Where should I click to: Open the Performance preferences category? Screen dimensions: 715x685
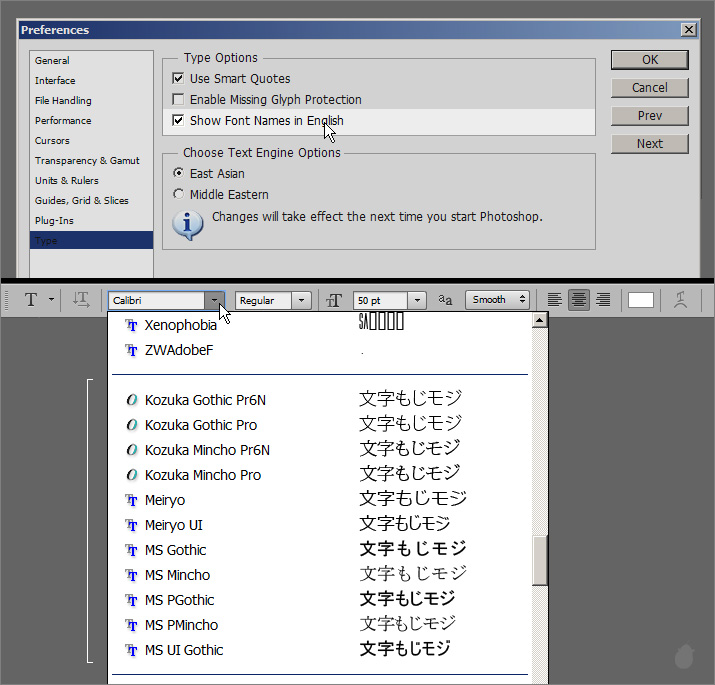pos(63,121)
